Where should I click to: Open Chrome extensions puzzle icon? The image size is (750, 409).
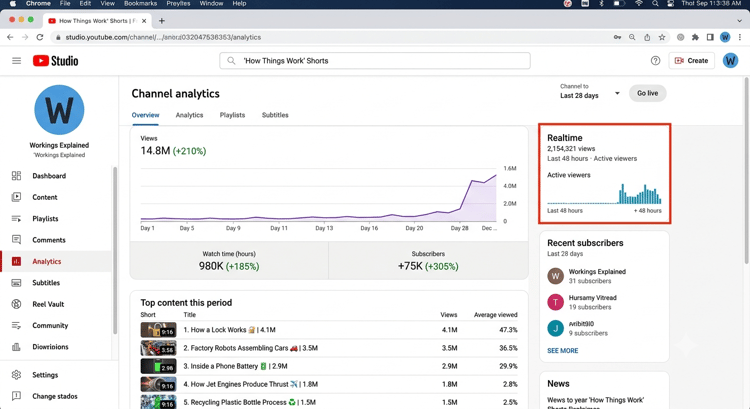(695, 37)
